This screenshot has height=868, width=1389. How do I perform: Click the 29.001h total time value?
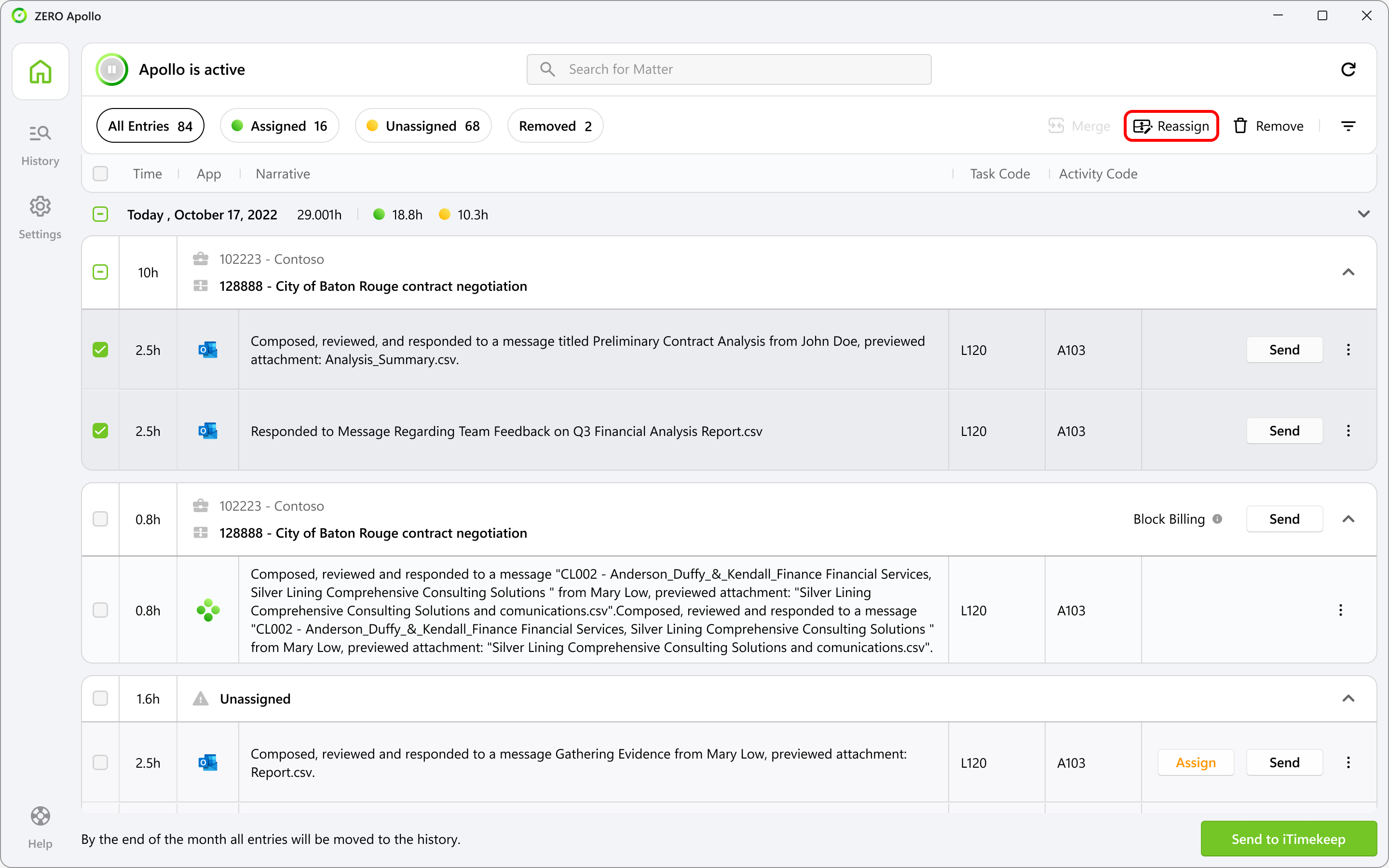(319, 215)
